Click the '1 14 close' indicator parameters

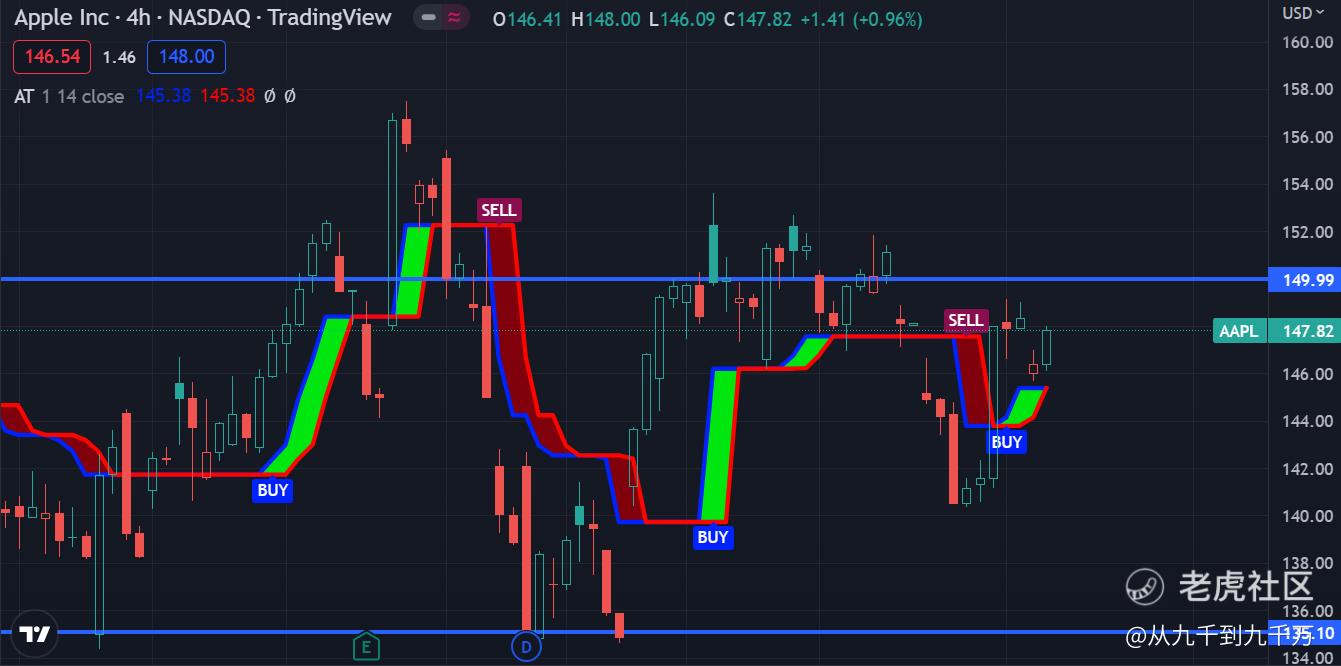point(83,96)
